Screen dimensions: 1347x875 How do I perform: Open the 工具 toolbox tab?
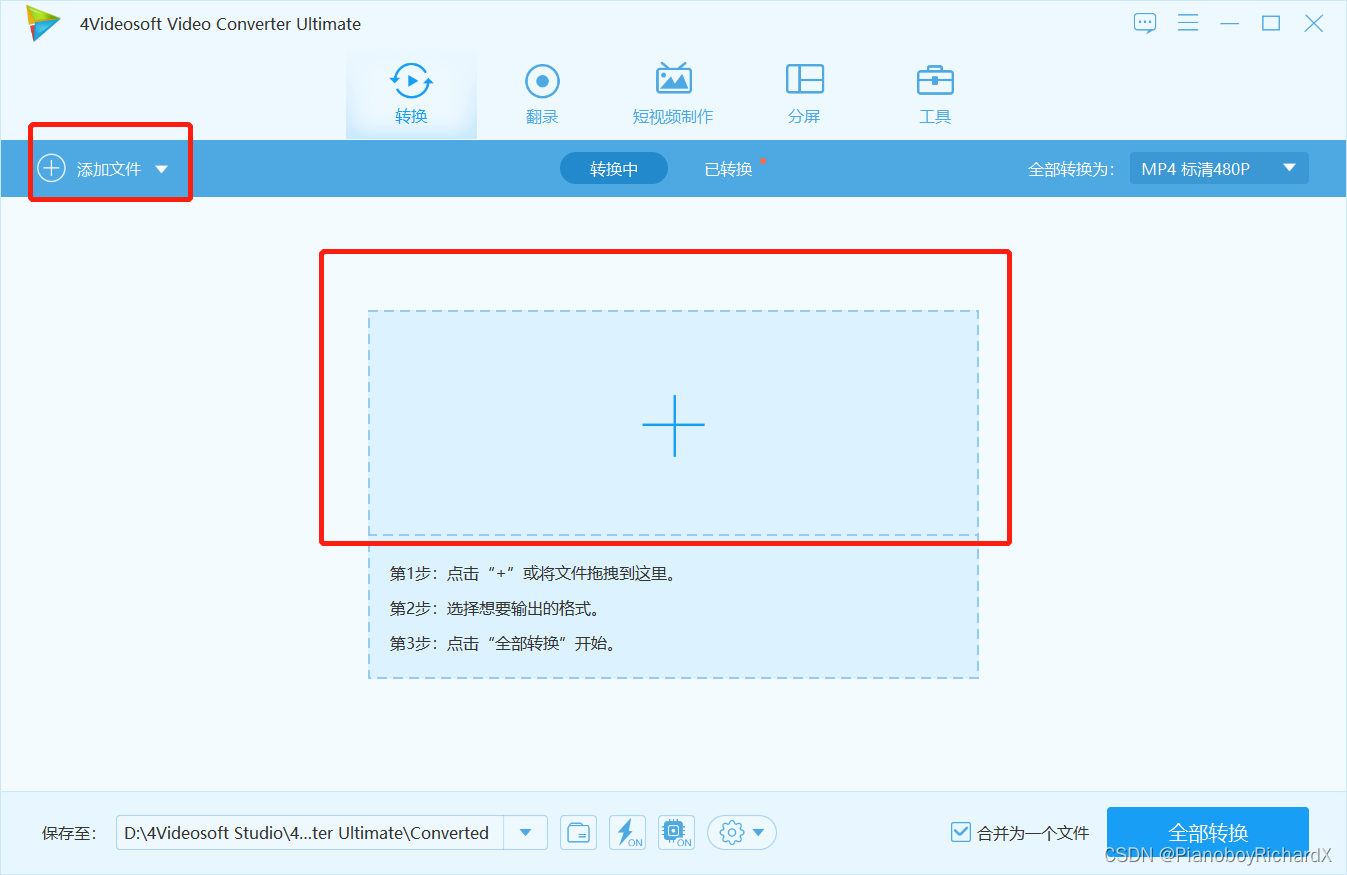pyautogui.click(x=935, y=94)
